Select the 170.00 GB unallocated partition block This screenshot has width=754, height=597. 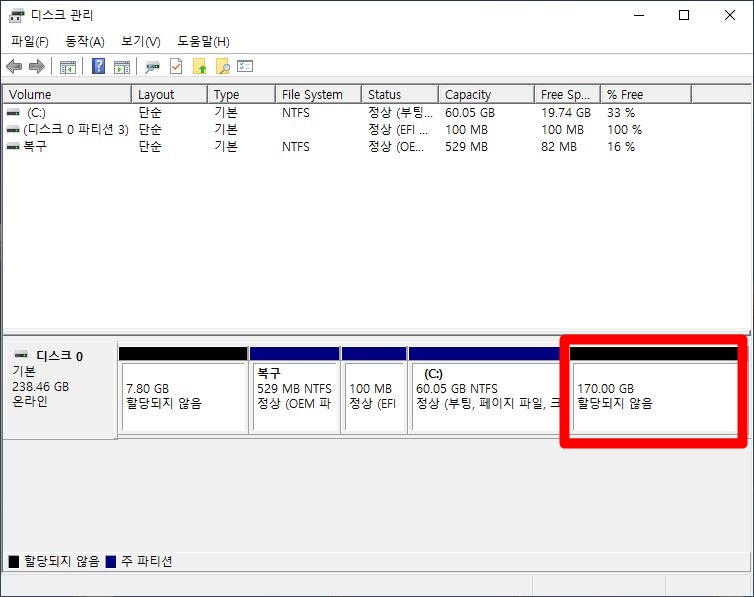(x=653, y=390)
